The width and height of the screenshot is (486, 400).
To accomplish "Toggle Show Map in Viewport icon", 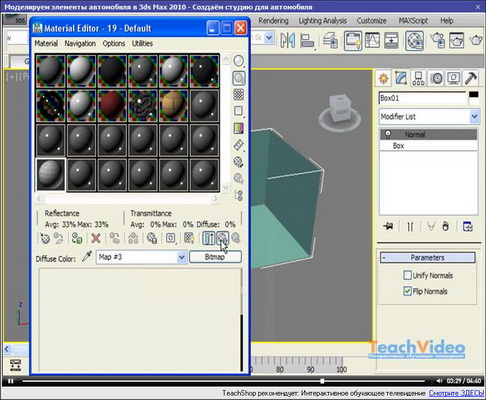I will 189,238.
